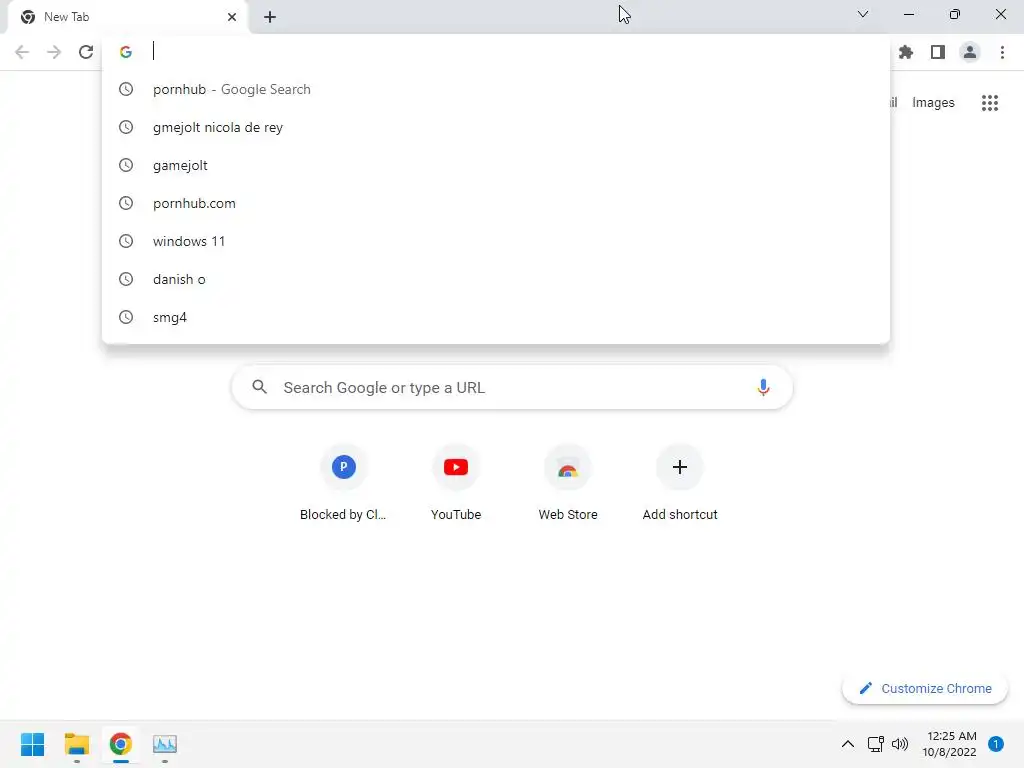The height and width of the screenshot is (768, 1024).
Task: Minimize the Chrome window
Action: coord(909,14)
